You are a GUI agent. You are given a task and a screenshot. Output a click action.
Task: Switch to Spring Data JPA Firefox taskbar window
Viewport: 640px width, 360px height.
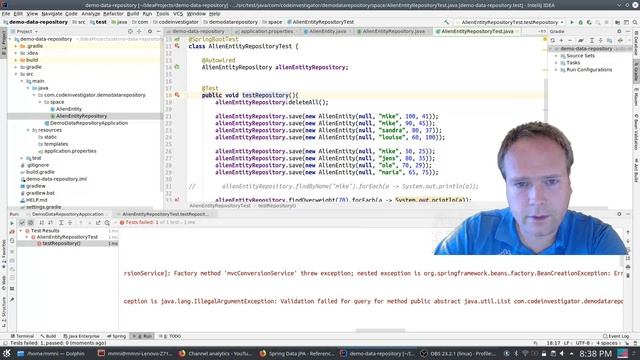[x=297, y=353]
